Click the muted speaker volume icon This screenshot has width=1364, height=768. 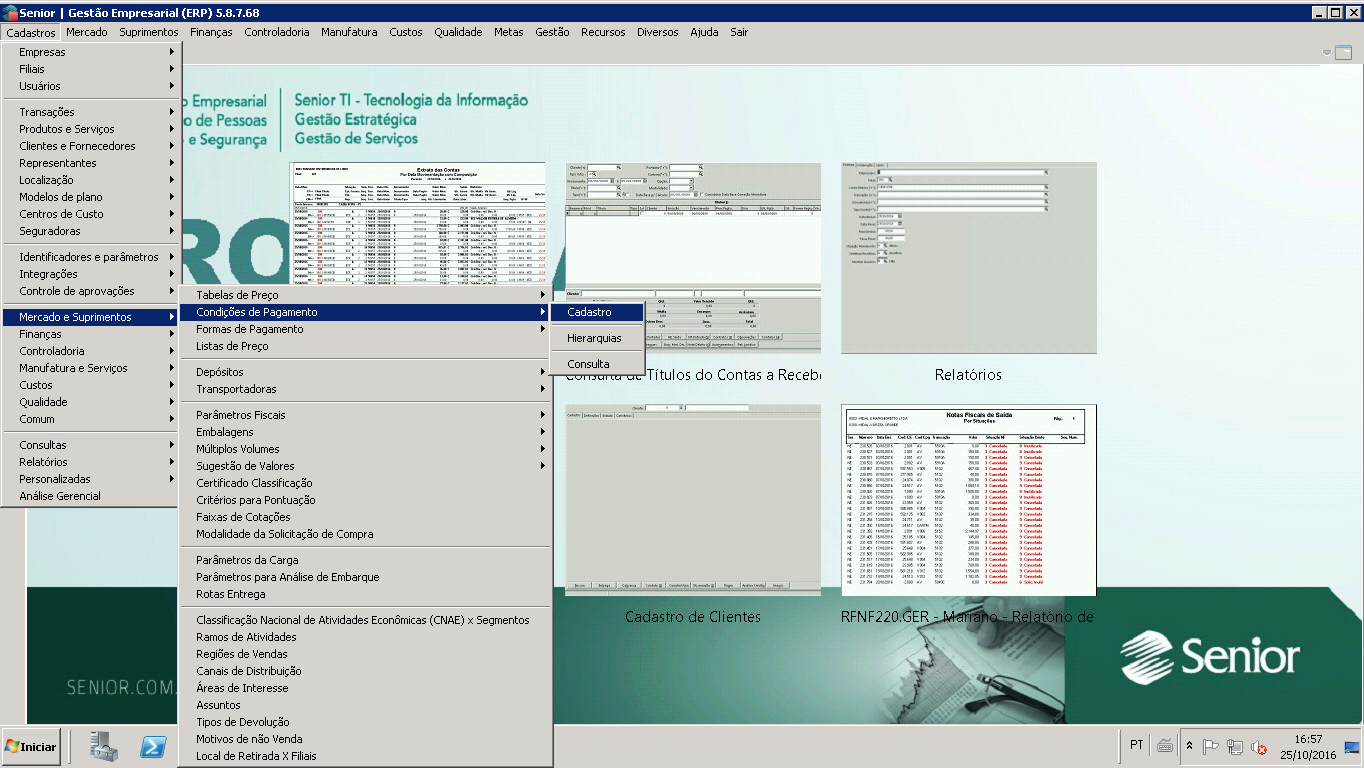[1260, 746]
